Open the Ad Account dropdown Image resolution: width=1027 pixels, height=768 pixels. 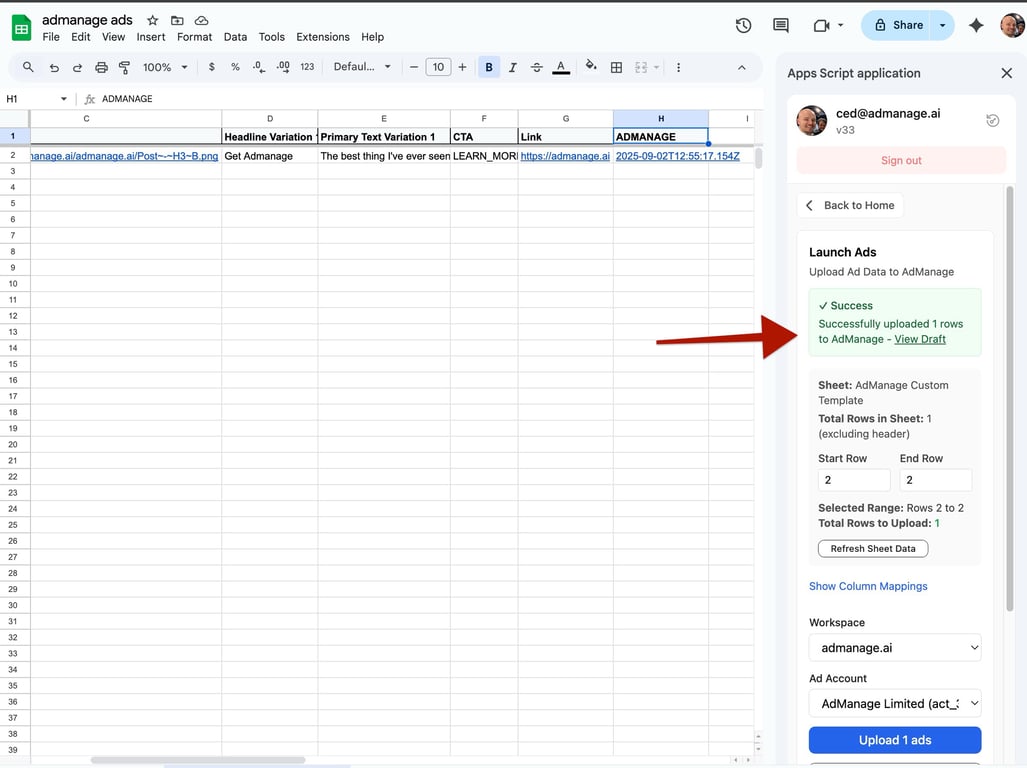point(895,703)
